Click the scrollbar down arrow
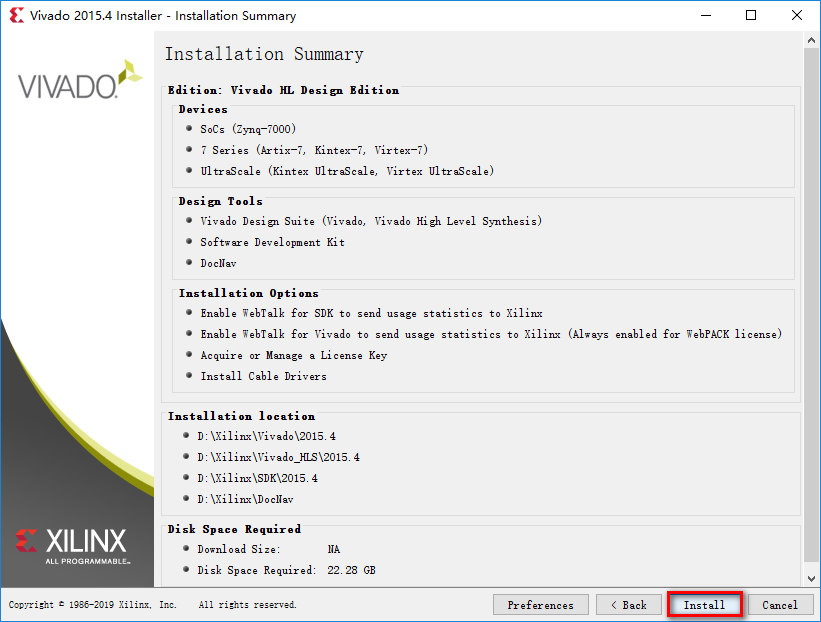 click(811, 579)
